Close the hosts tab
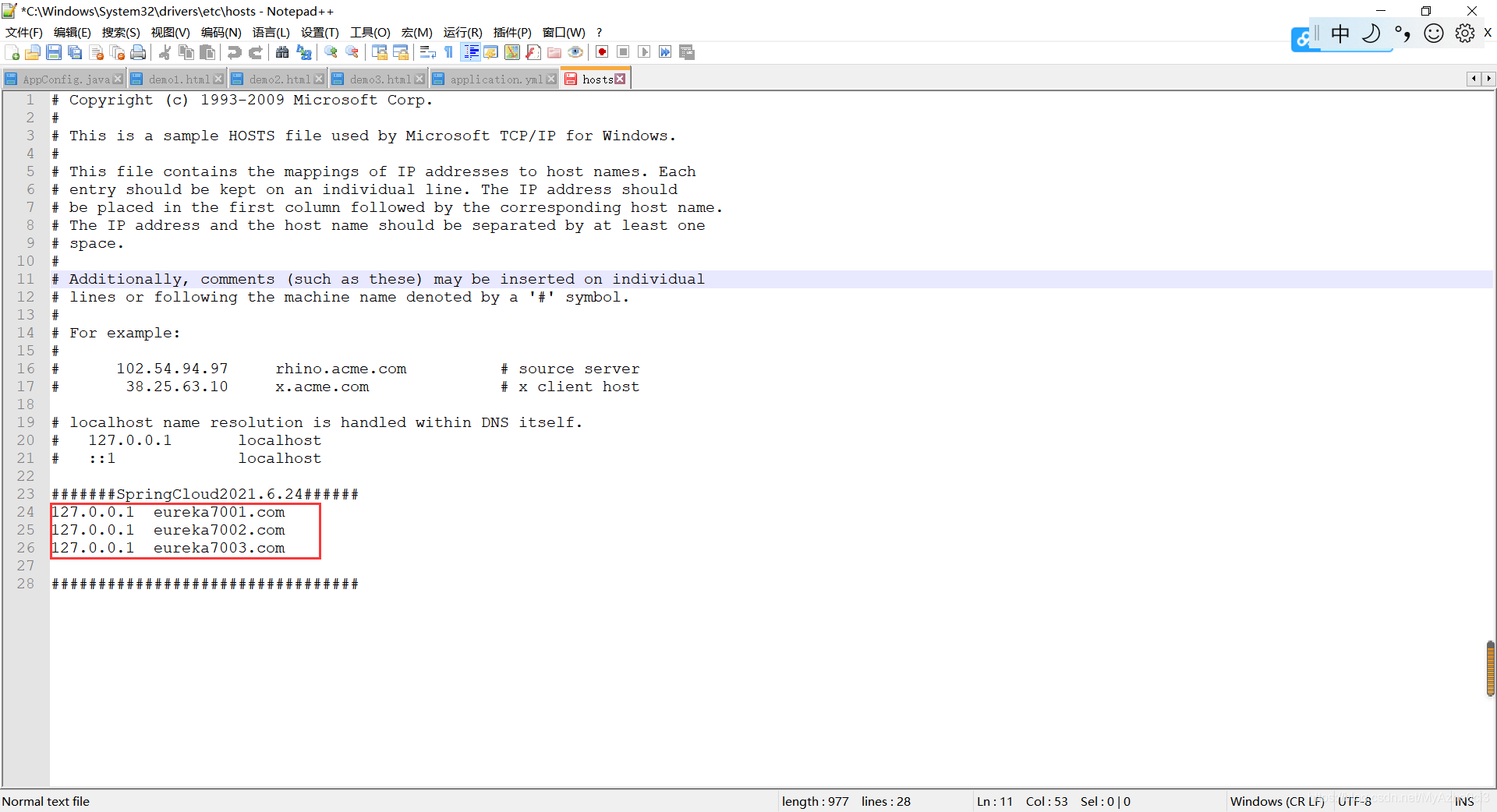Viewport: 1497px width, 812px height. coord(620,79)
